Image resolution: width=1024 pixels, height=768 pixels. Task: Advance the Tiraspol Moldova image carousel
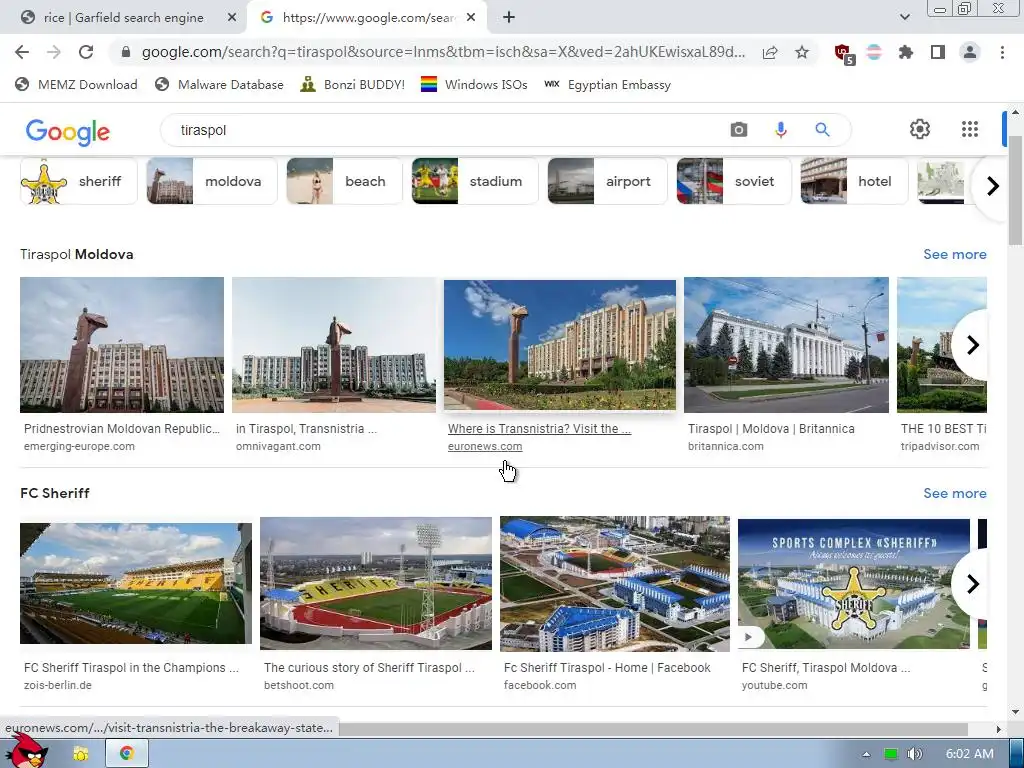click(x=972, y=345)
